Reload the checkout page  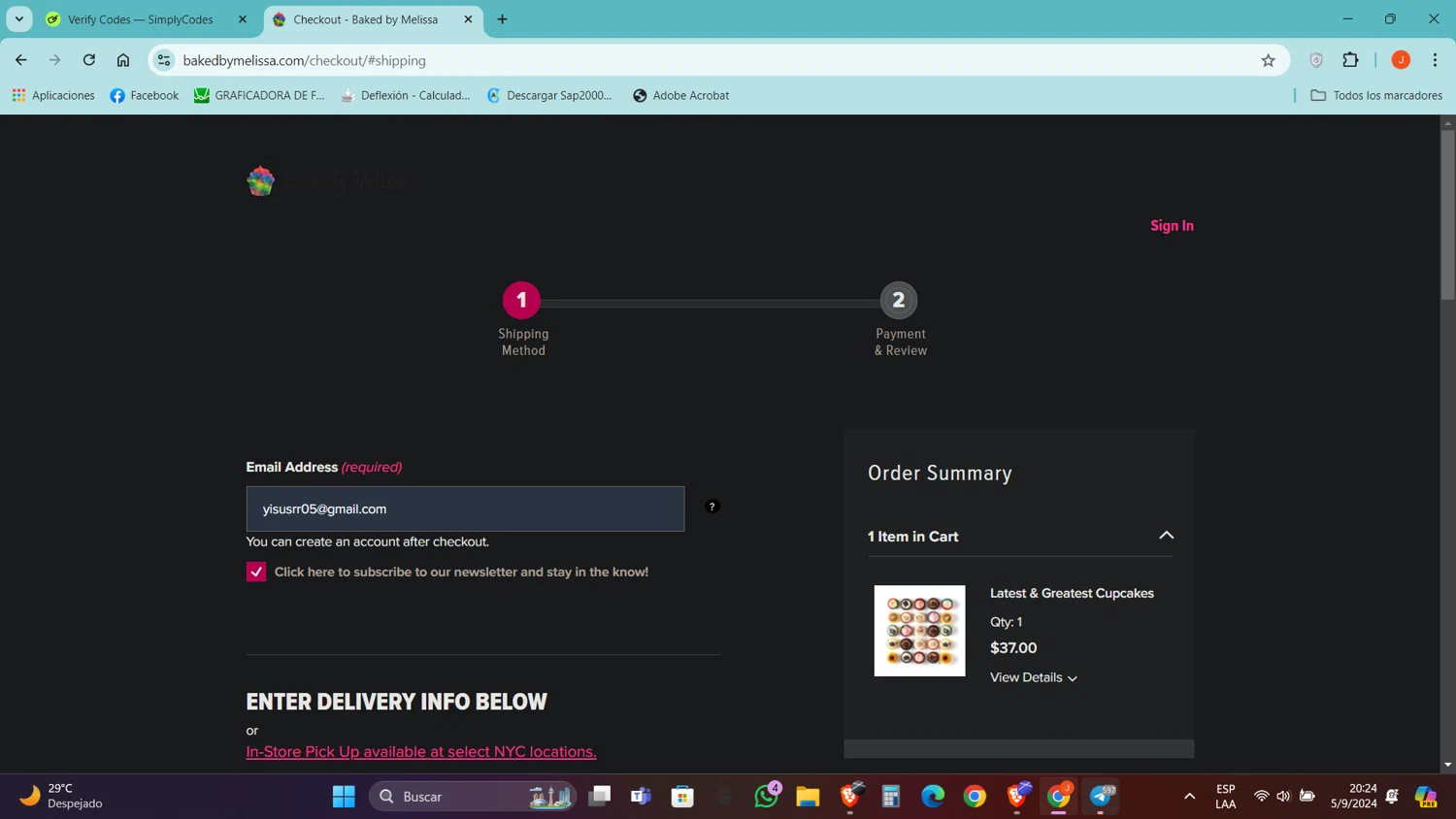coord(89,60)
